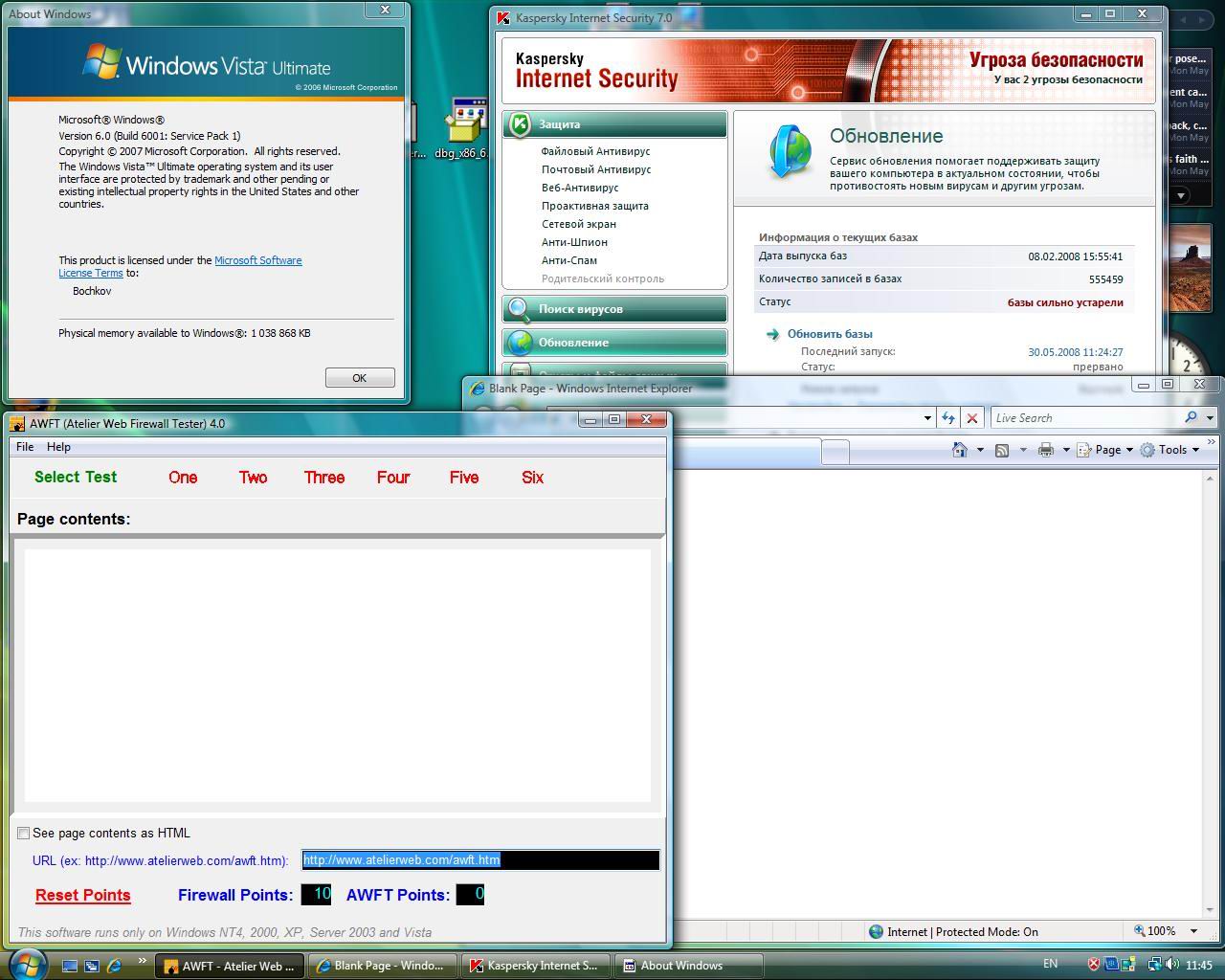Click Switch between windows in Quick Launch
The height and width of the screenshot is (980, 1225).
(x=92, y=966)
